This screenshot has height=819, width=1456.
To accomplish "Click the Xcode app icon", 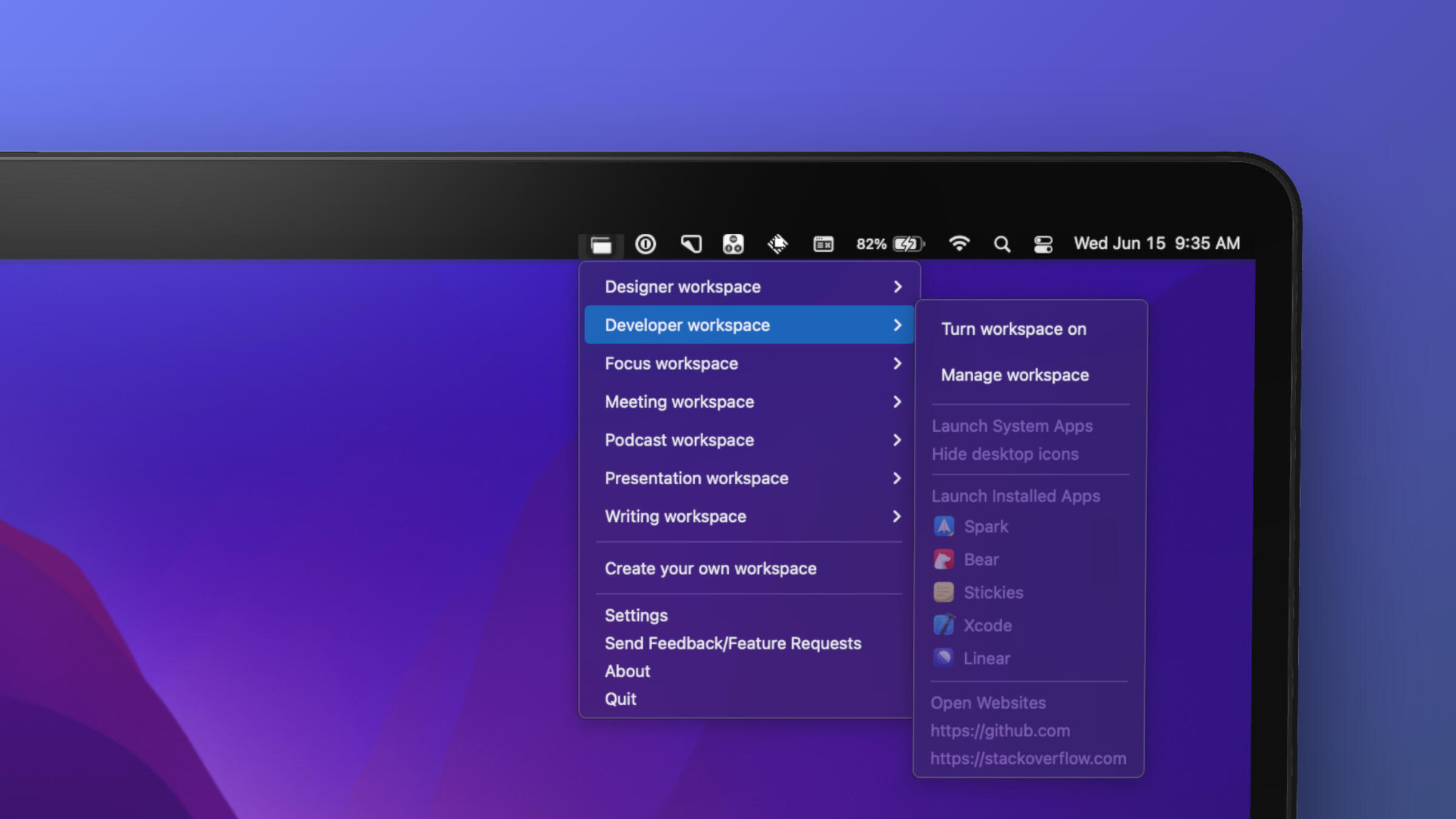I will click(x=943, y=625).
